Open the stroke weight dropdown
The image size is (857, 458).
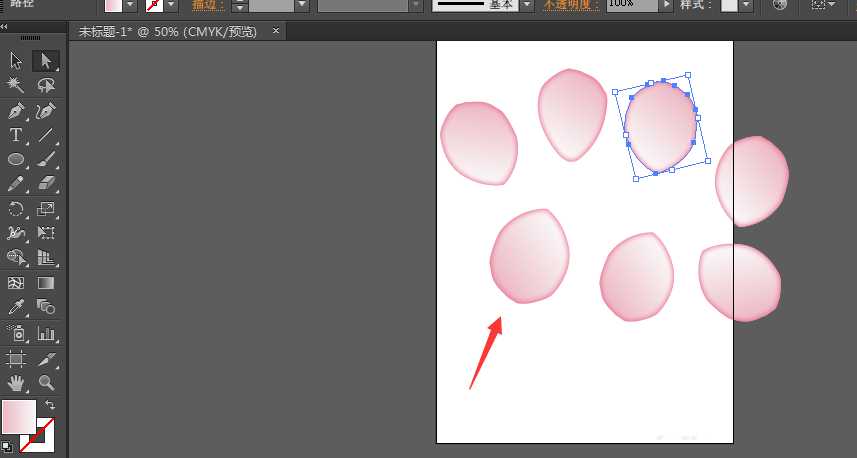[x=302, y=5]
